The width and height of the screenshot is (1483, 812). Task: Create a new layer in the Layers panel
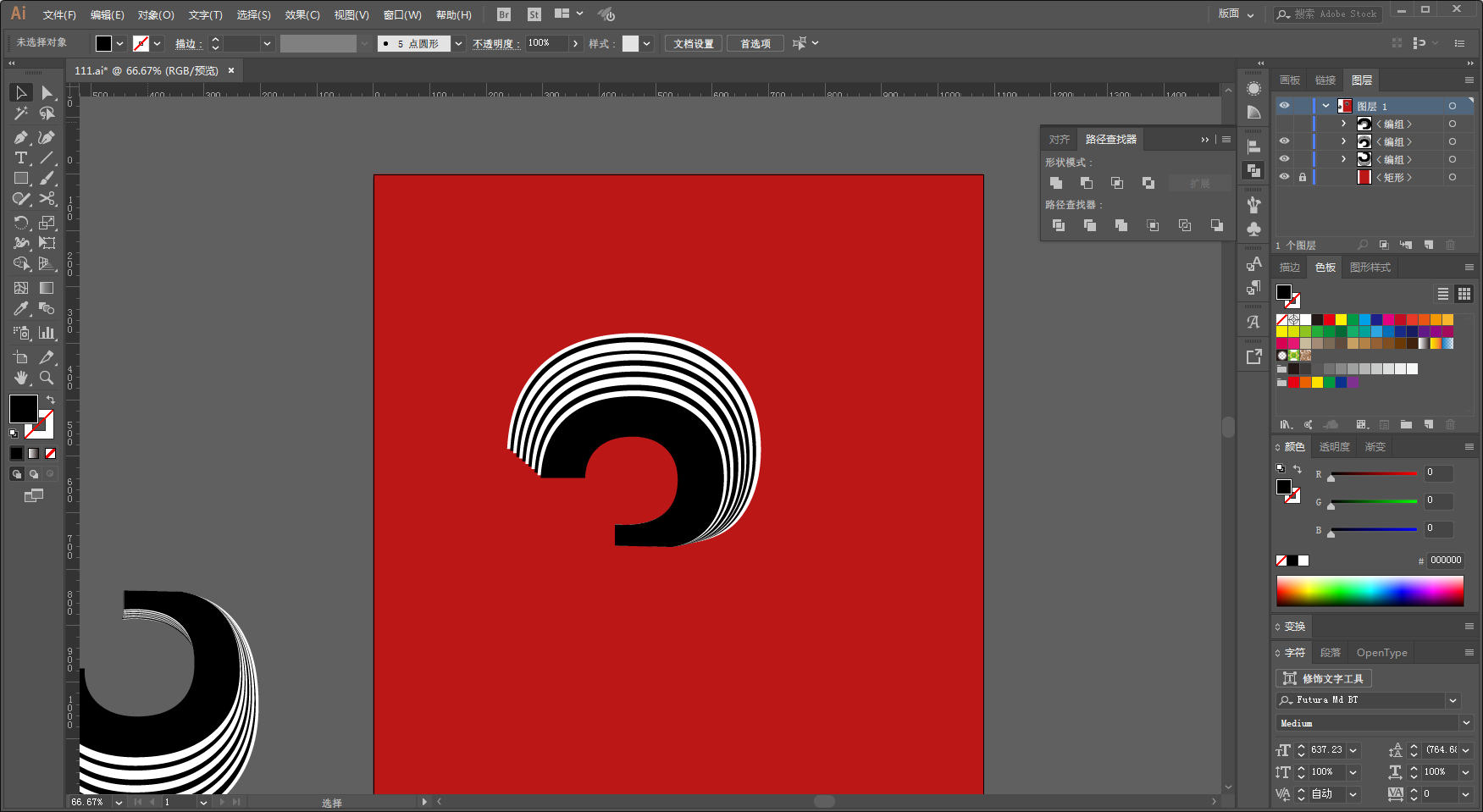(1429, 245)
